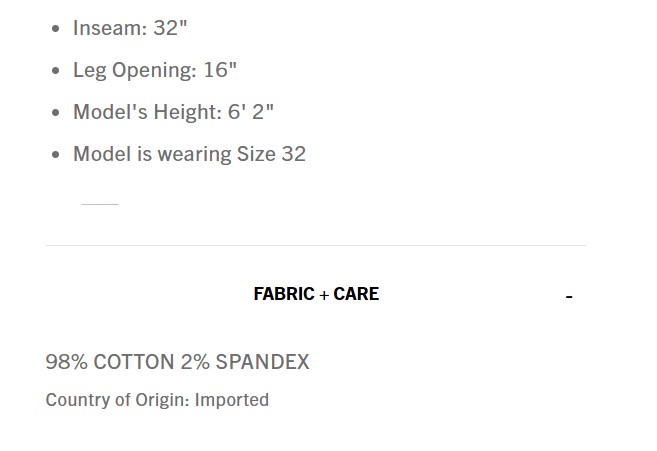Collapse the Fabric + Care section minus icon
The height and width of the screenshot is (451, 657).
click(569, 296)
